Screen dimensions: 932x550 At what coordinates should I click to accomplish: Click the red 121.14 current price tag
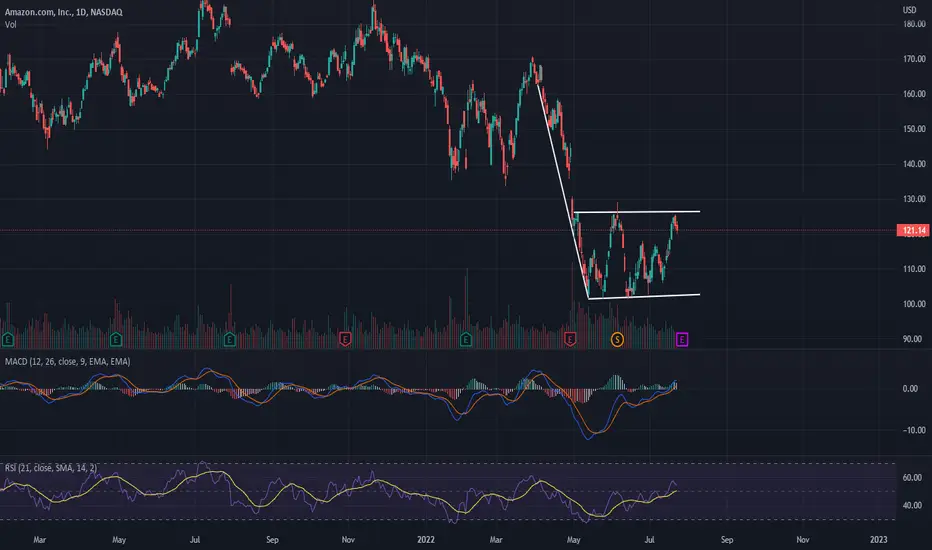(913, 230)
